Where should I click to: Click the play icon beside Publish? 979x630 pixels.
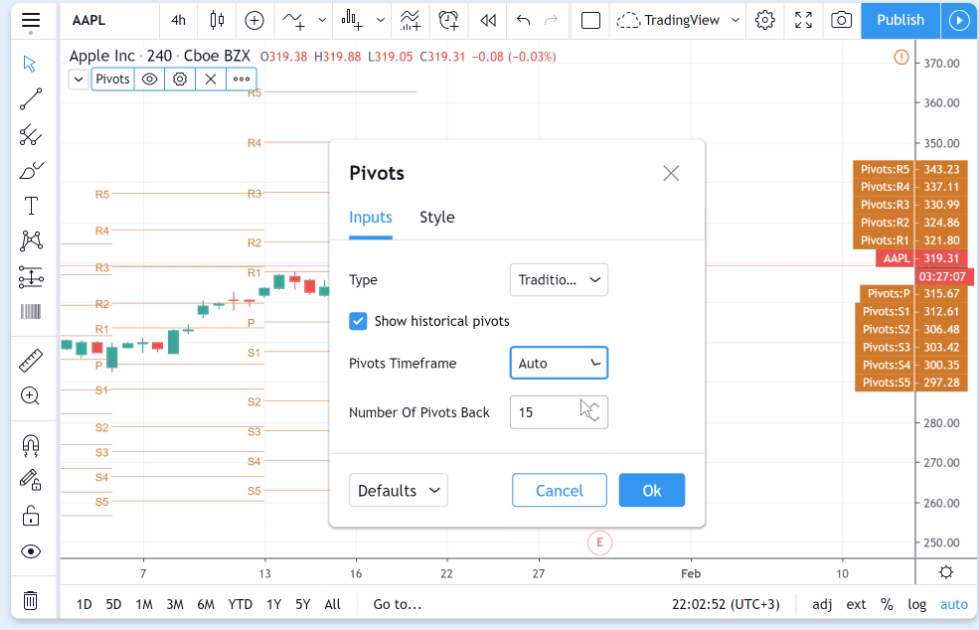tap(958, 20)
